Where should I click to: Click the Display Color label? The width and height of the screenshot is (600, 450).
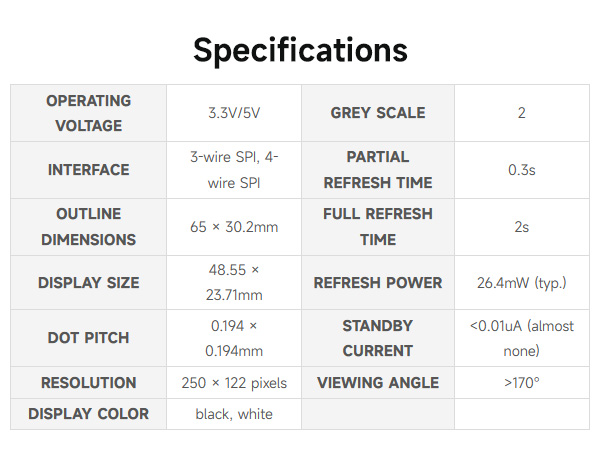tap(89, 414)
